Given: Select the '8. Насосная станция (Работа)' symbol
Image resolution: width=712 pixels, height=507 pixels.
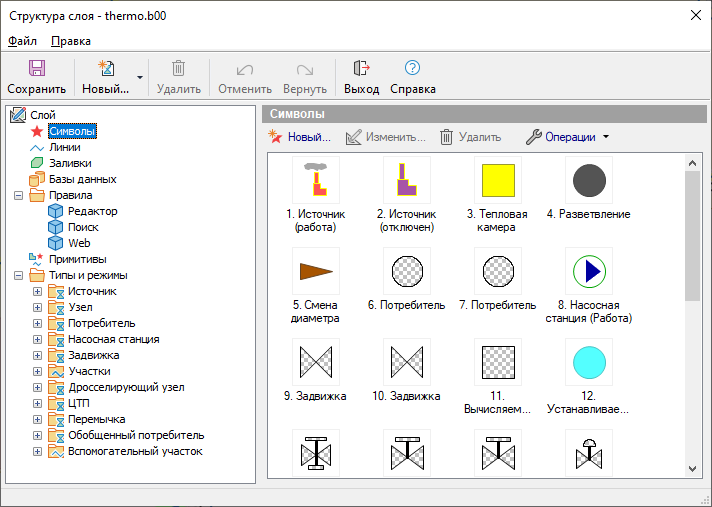Looking at the screenshot, I should pyautogui.click(x=589, y=271).
